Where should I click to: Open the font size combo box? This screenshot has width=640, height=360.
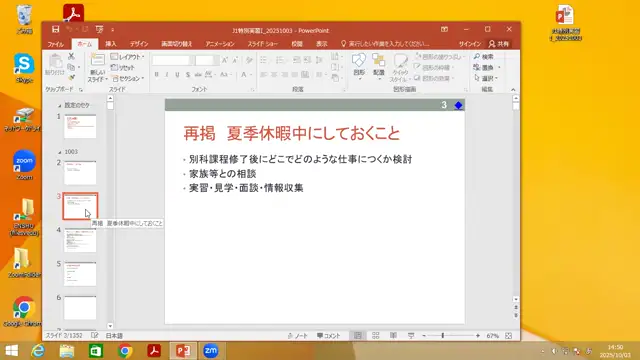pos(207,60)
